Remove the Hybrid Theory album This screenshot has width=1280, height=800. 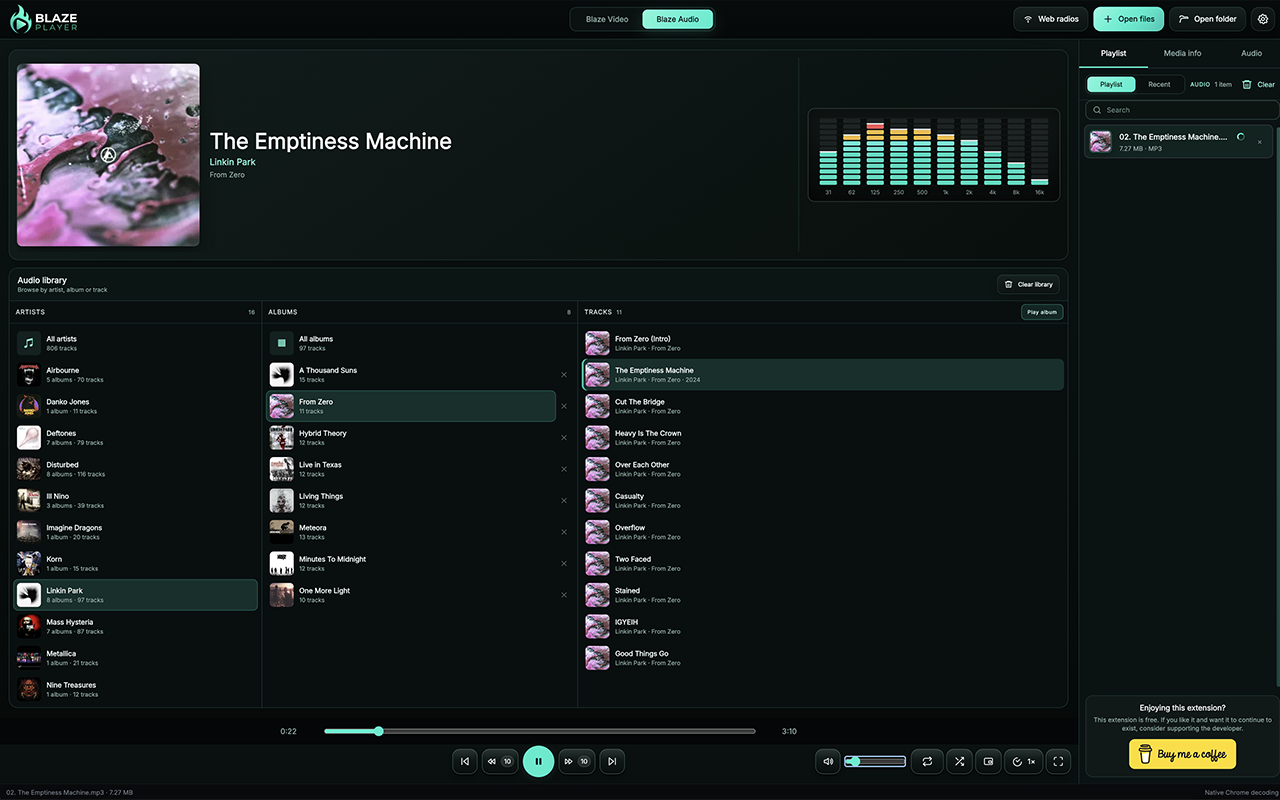pyautogui.click(x=564, y=438)
